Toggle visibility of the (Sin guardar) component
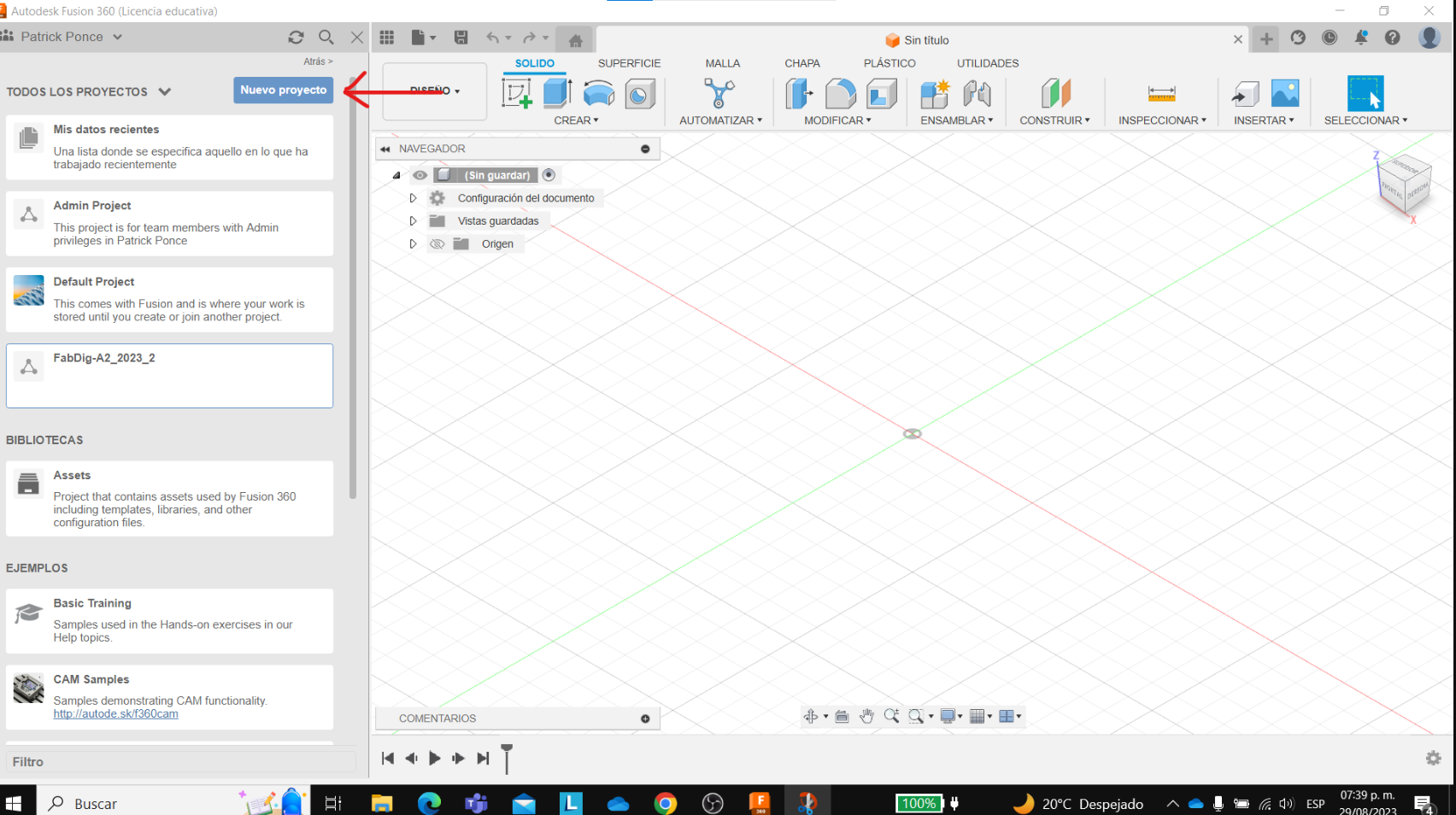The height and width of the screenshot is (815, 1456). [x=420, y=175]
